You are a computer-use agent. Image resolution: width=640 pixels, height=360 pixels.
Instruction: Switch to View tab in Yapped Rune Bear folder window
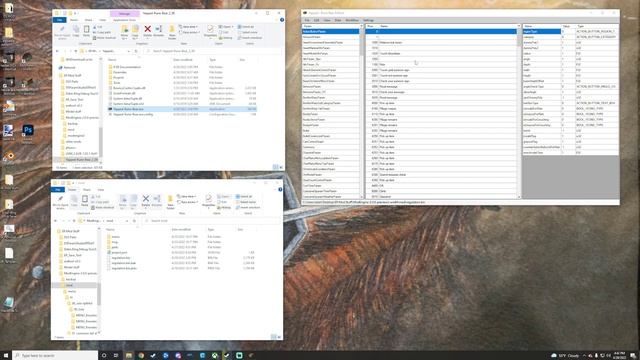click(x=102, y=20)
